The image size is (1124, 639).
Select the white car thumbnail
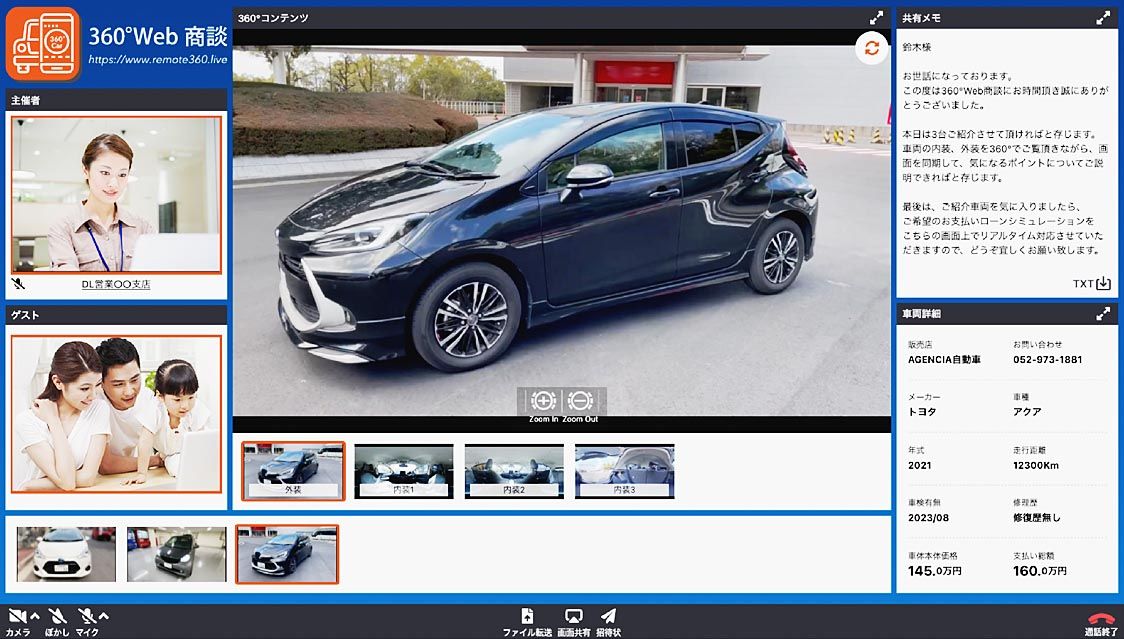66,554
